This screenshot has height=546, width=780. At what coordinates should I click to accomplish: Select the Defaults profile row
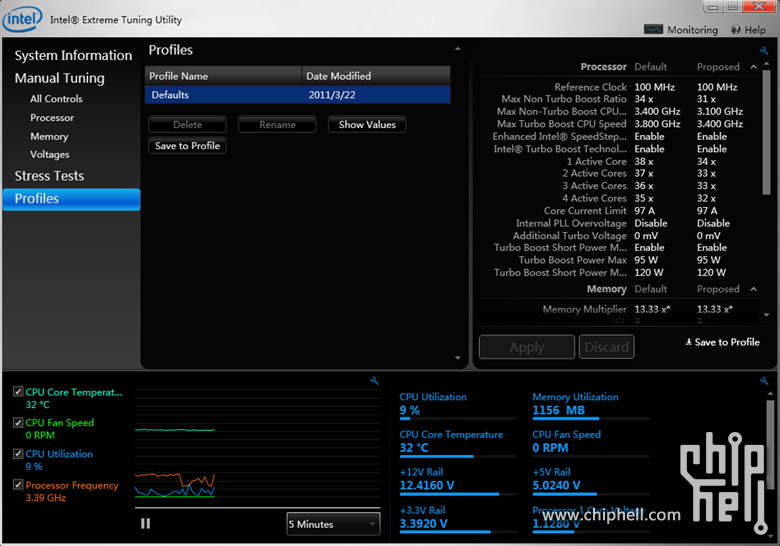[x=297, y=94]
